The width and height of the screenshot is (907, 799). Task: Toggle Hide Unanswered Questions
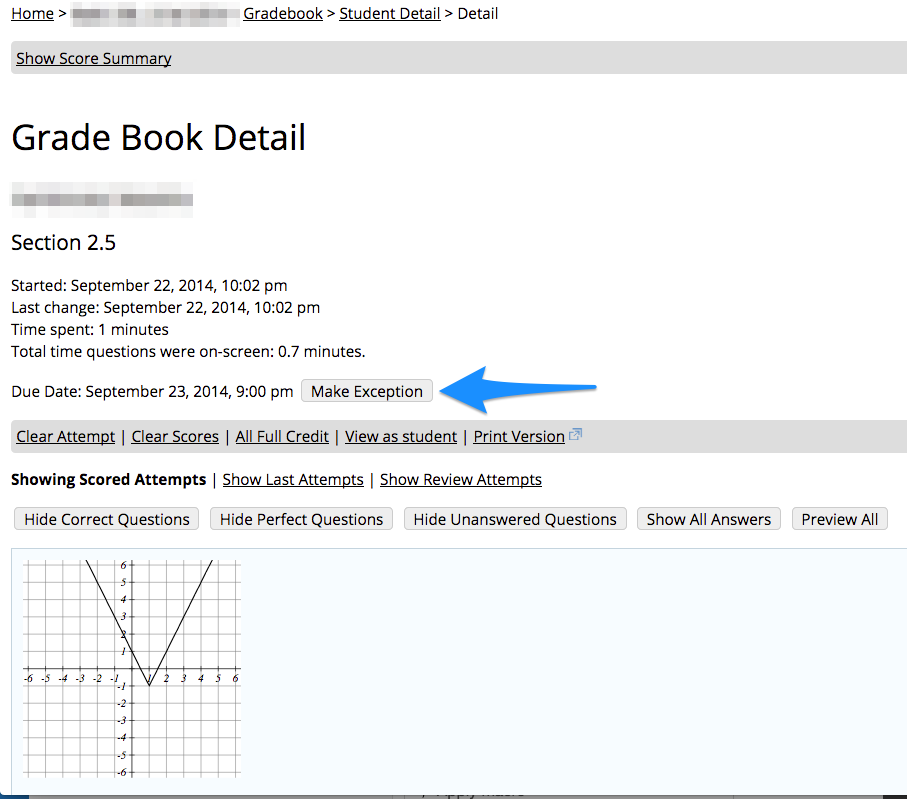point(515,519)
